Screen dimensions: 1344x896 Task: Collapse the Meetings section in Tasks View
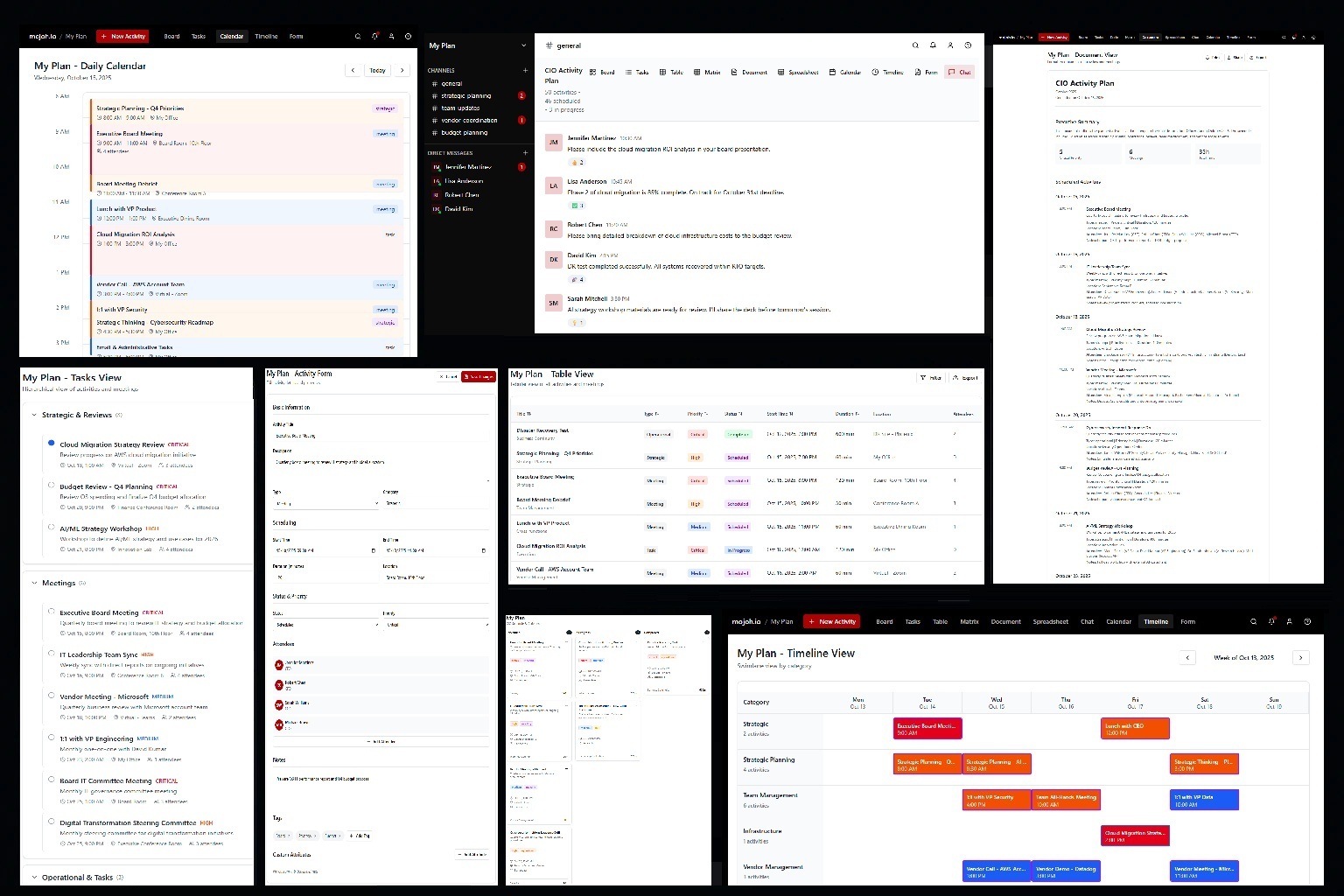coord(36,584)
